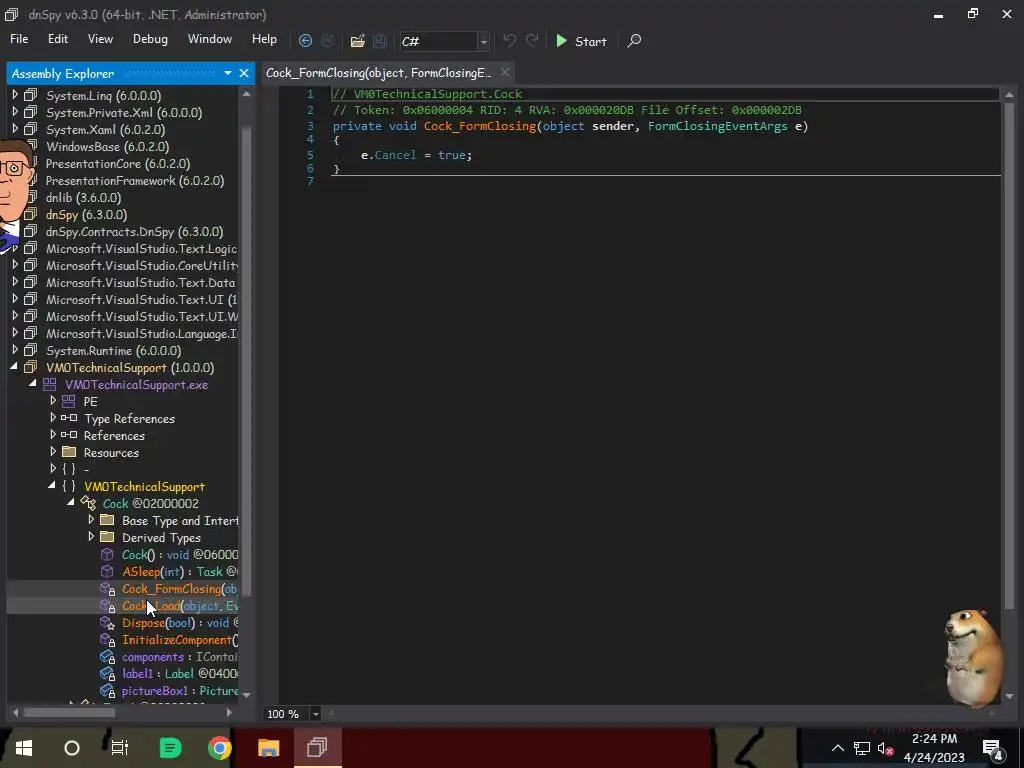Open the language C# combo box

[444, 41]
